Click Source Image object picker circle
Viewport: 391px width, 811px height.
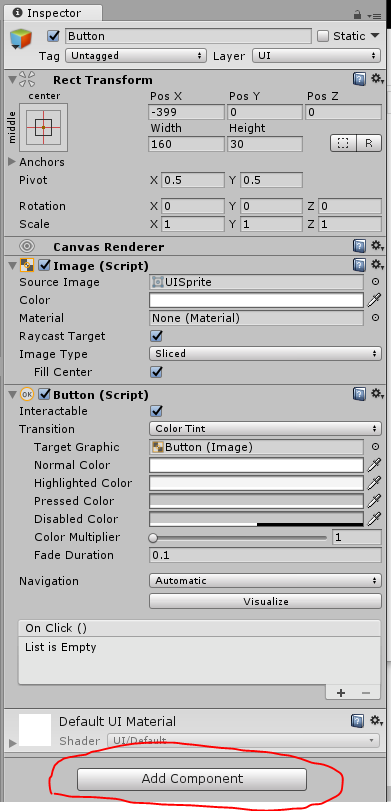tap(375, 282)
